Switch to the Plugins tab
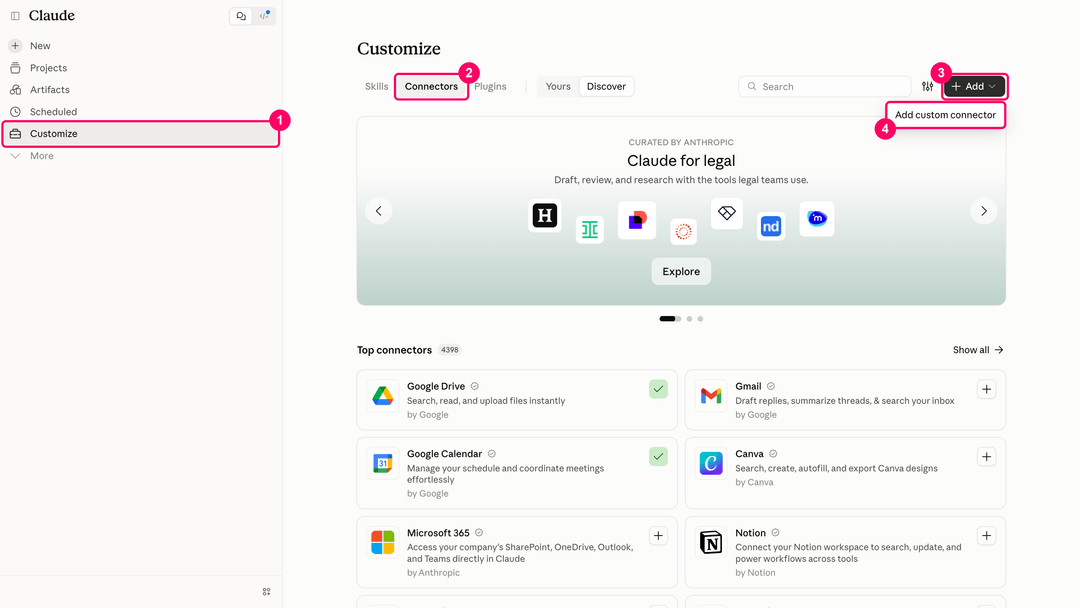1080x608 pixels. [490, 86]
